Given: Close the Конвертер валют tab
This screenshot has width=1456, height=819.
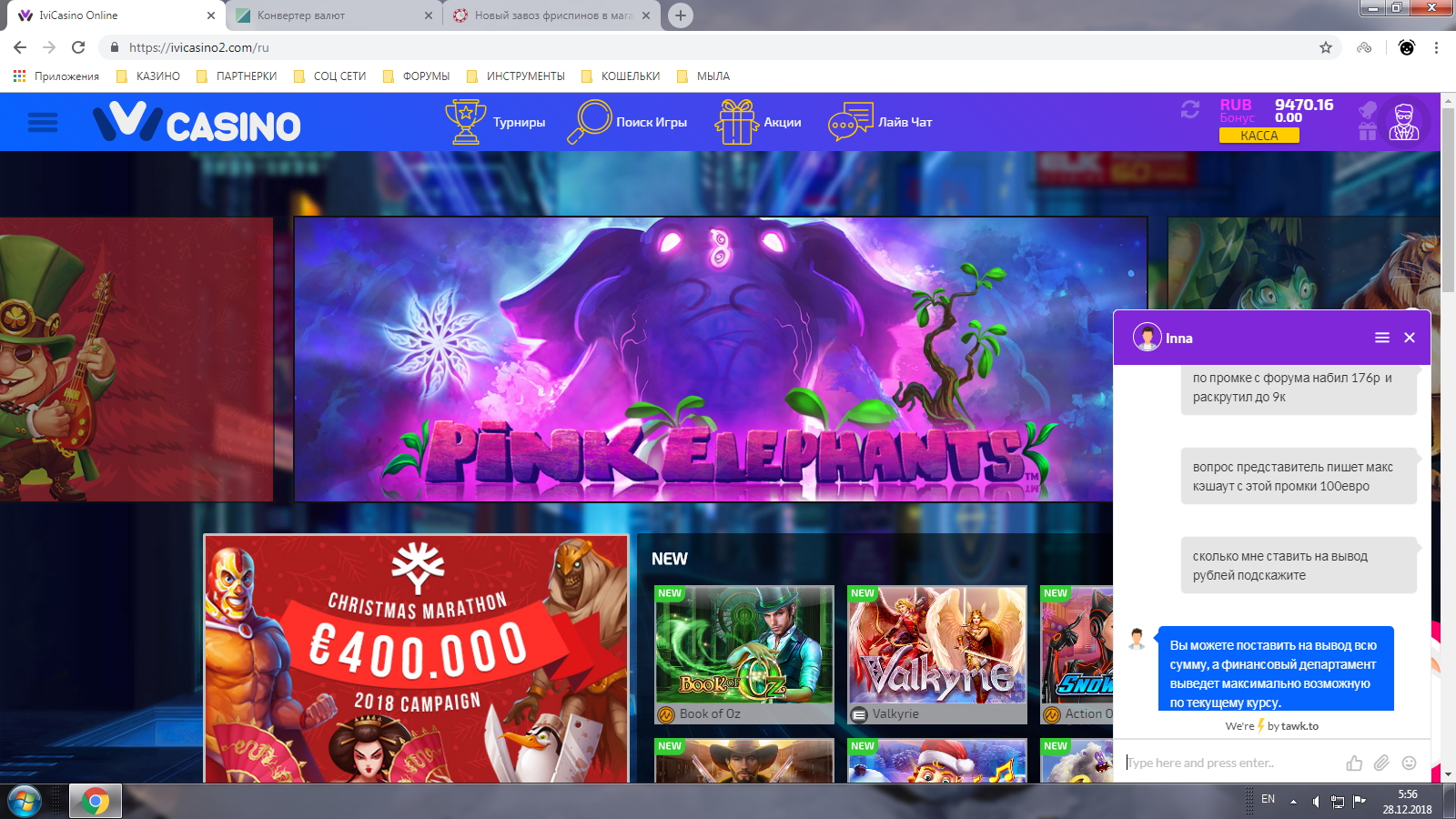Looking at the screenshot, I should click(429, 15).
